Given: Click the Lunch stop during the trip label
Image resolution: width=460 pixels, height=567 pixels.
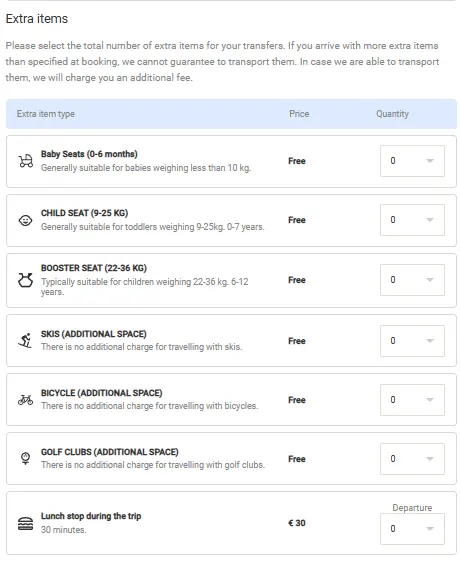Looking at the screenshot, I should [x=91, y=516].
